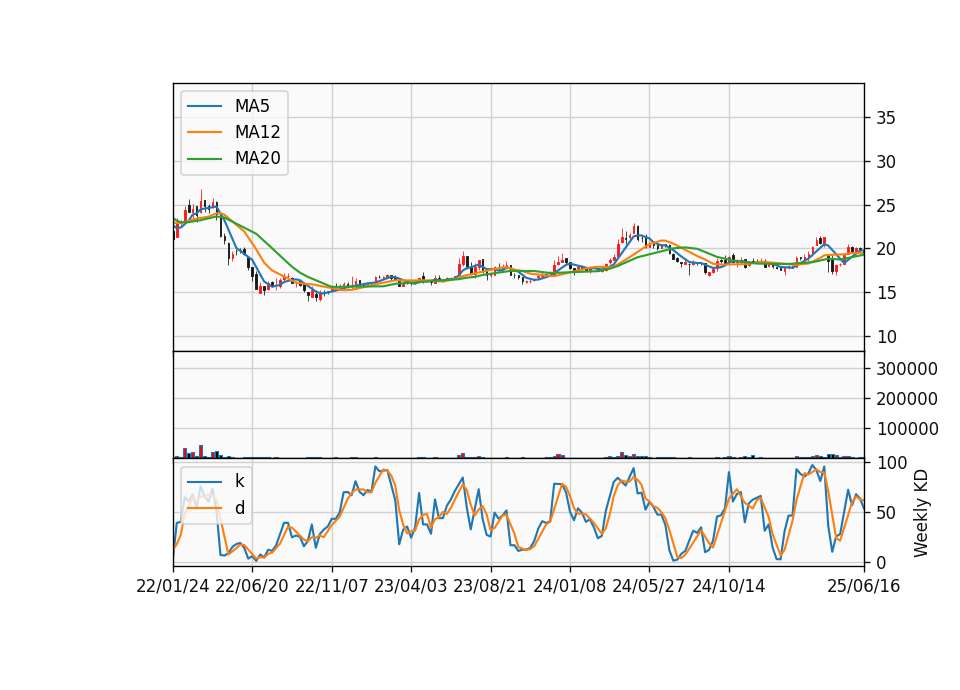
Task: Click the 23/04/03 date tick label
Action: click(410, 587)
